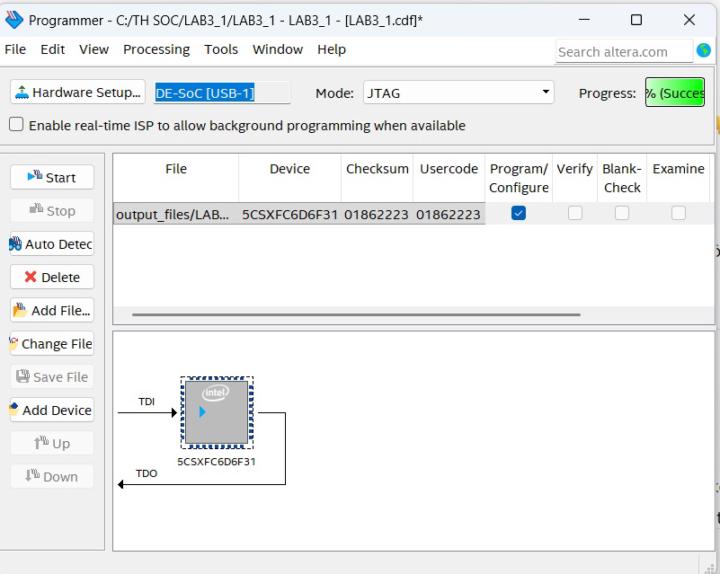Click the 5CSXFC6D6F31 device cell in table
The height and width of the screenshot is (574, 720).
290,214
